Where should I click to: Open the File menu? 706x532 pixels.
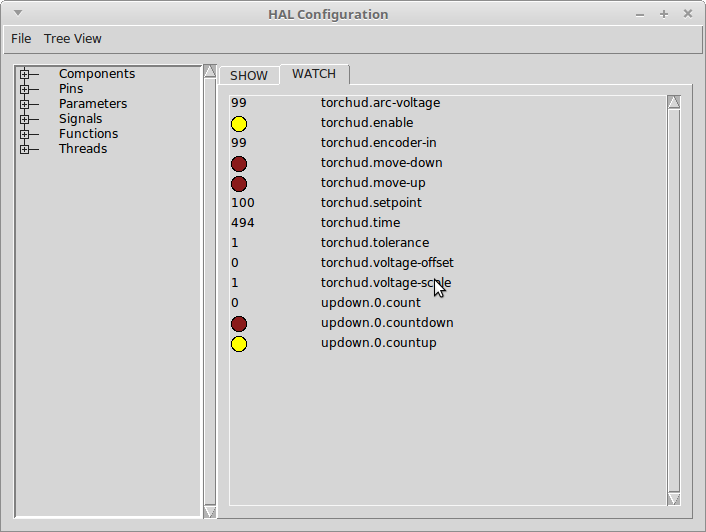[x=21, y=39]
